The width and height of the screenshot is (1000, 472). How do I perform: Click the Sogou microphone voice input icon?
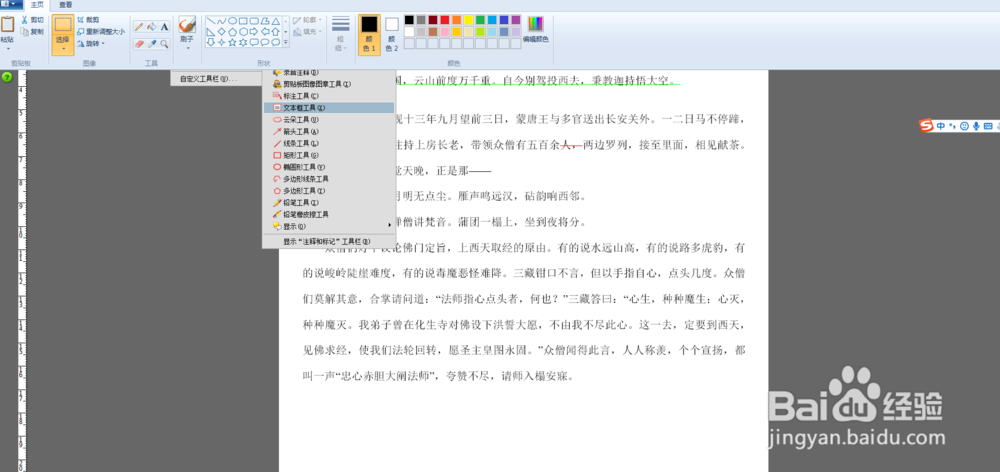[976, 126]
